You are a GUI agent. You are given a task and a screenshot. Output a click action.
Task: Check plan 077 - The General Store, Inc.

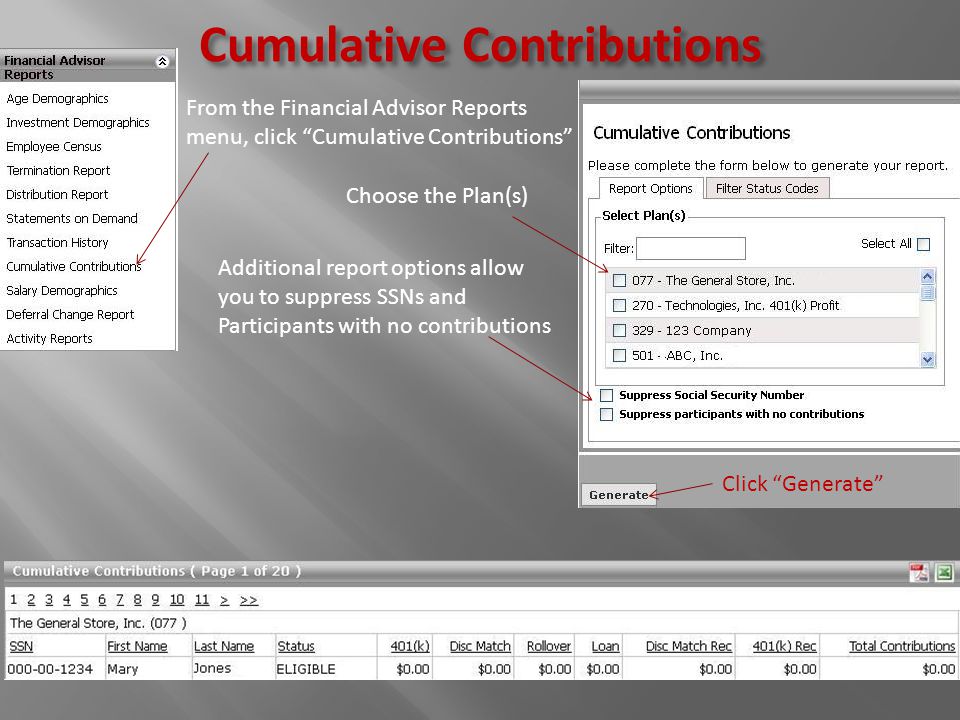click(620, 280)
